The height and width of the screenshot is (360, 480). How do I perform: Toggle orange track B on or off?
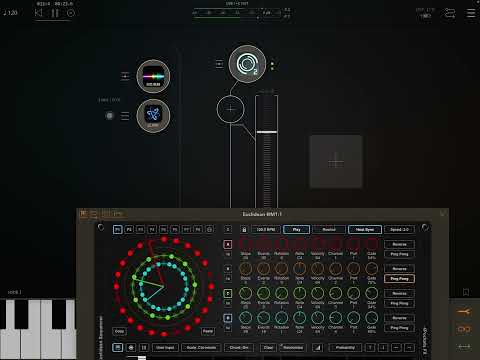click(228, 269)
